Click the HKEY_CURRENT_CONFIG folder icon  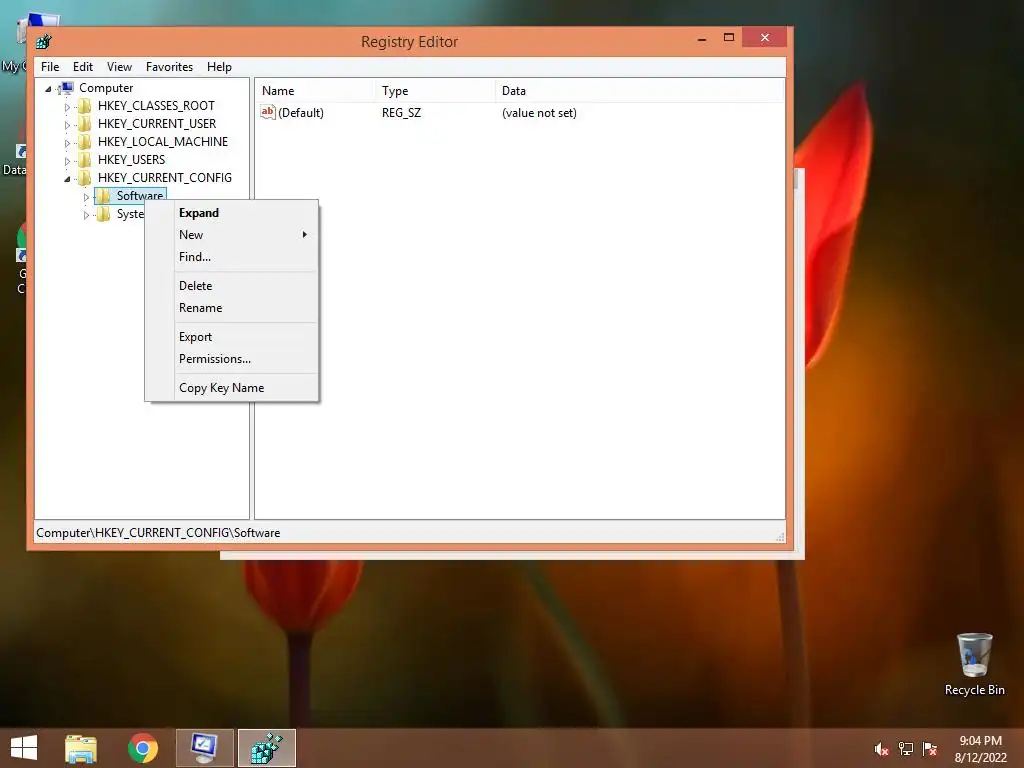tap(84, 178)
